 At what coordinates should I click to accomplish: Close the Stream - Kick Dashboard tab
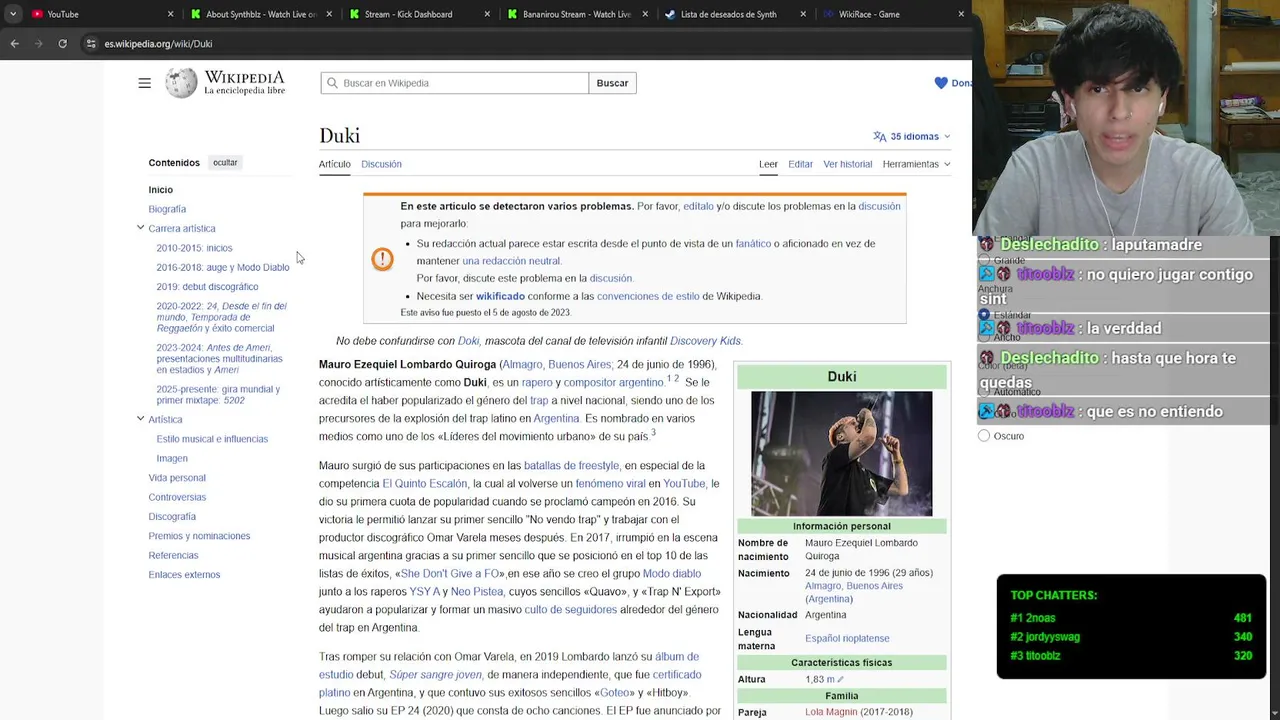[x=487, y=14]
